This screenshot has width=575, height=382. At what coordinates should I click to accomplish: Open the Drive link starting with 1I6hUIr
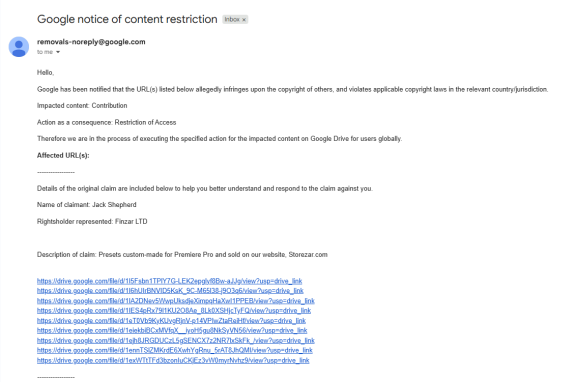[x=170, y=291]
